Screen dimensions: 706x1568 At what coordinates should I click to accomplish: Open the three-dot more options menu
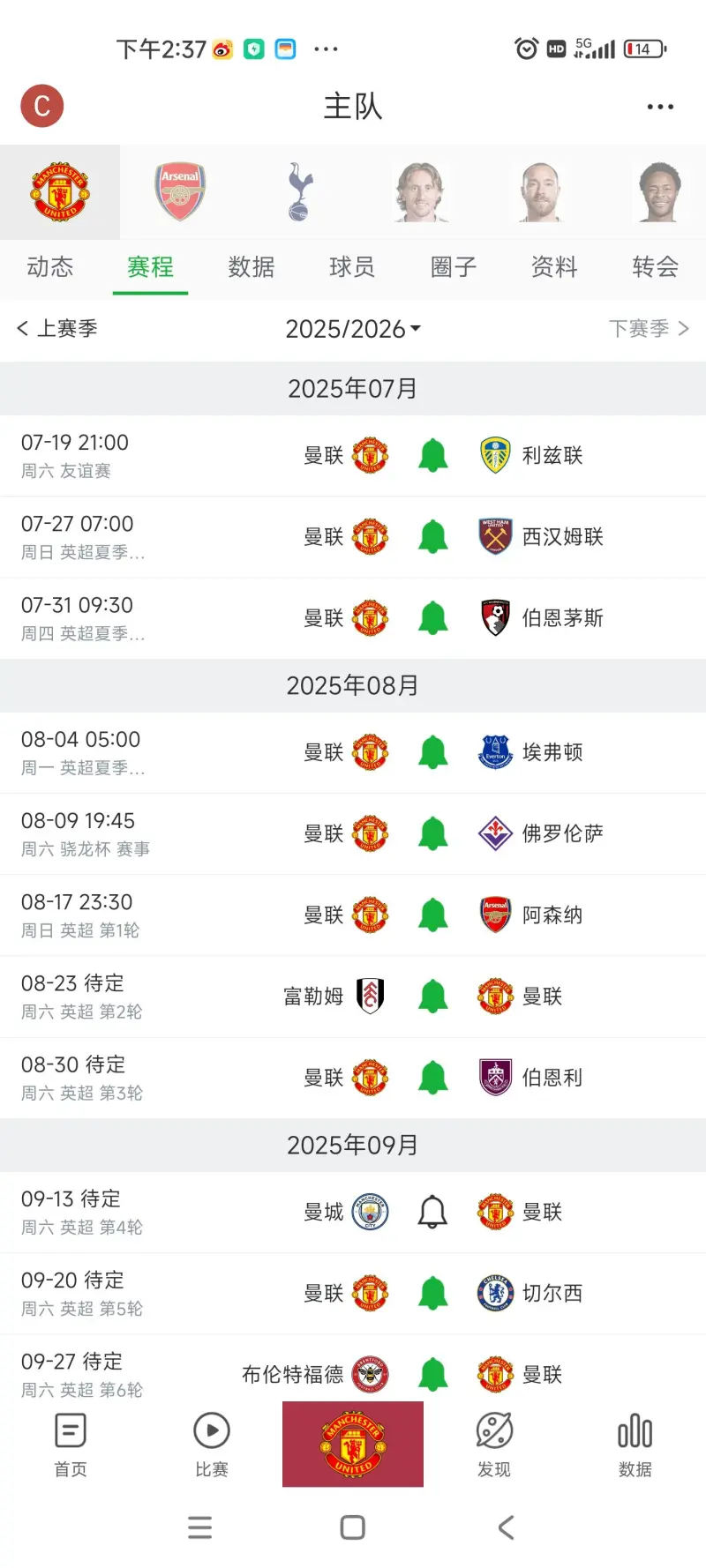(x=660, y=107)
